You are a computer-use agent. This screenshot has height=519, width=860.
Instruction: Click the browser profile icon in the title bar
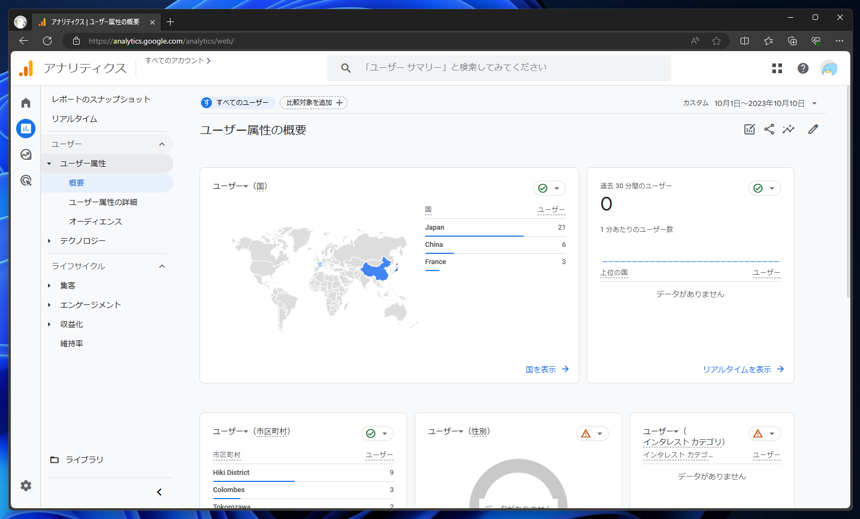click(20, 22)
